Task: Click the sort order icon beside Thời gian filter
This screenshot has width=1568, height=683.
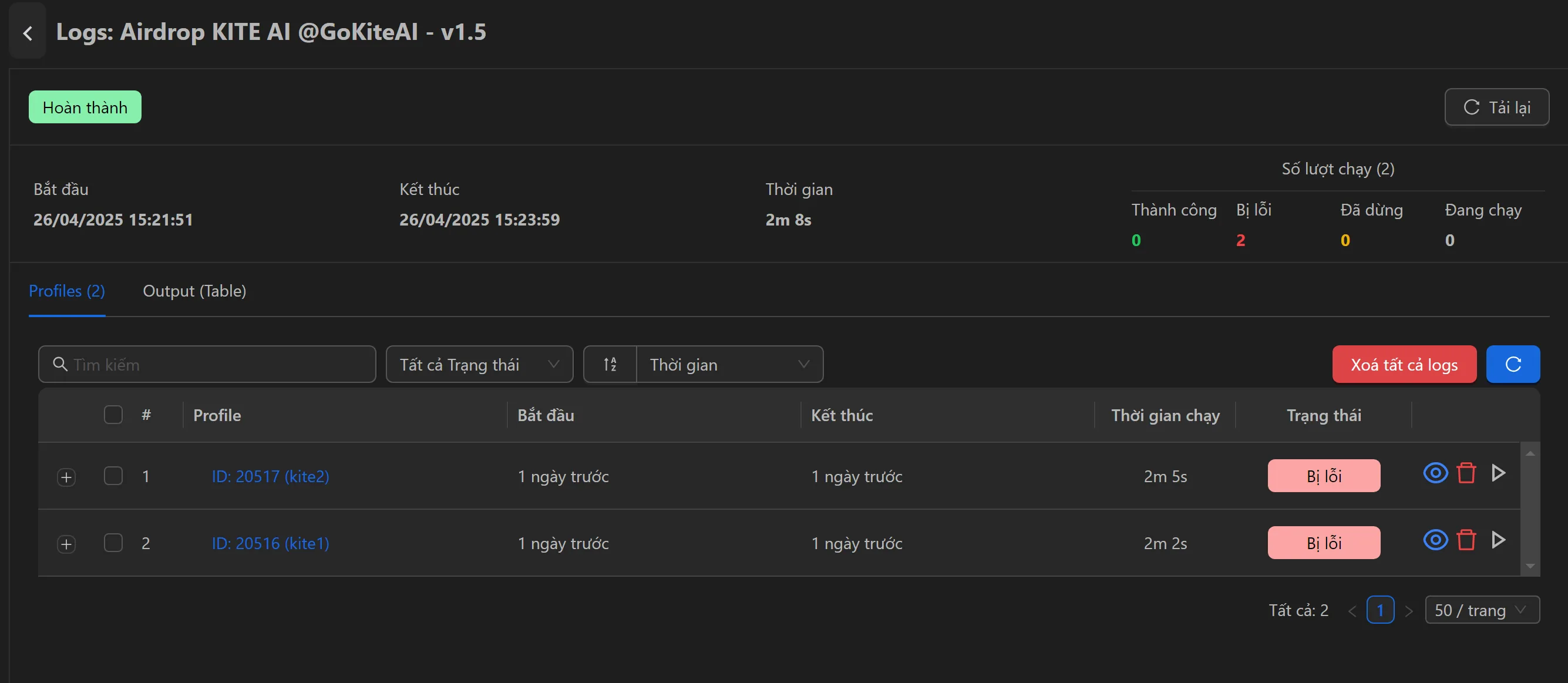Action: (x=610, y=364)
